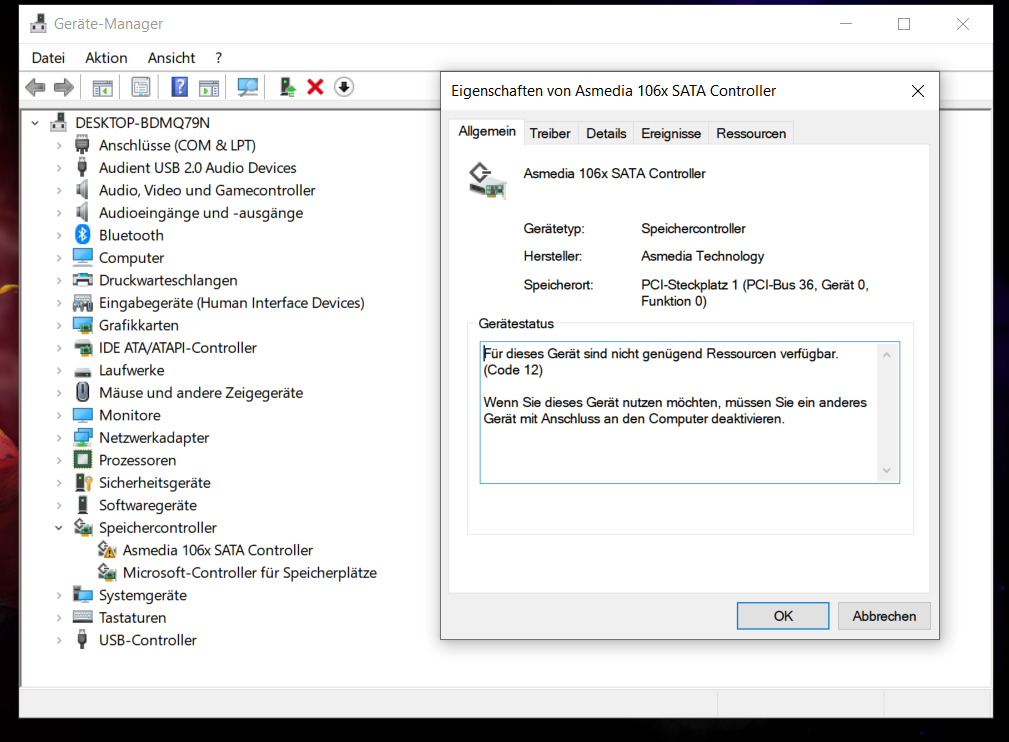Click the blue Help question mark icon
Image resolution: width=1009 pixels, height=742 pixels.
click(x=180, y=87)
